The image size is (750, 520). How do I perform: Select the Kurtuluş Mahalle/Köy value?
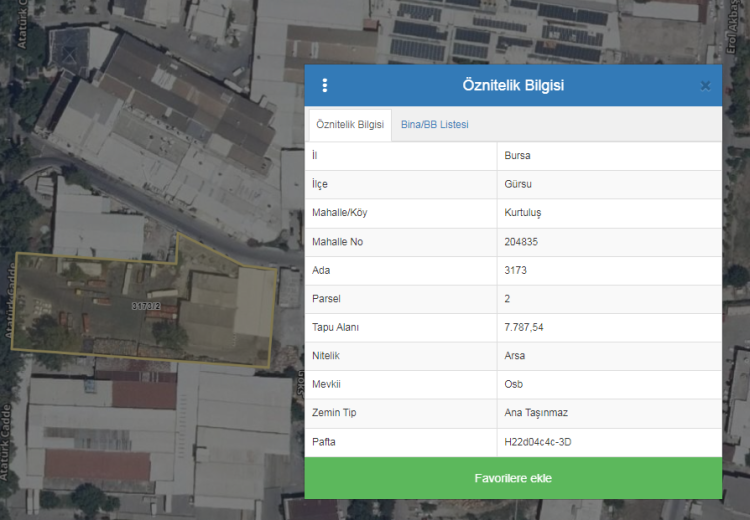click(523, 213)
